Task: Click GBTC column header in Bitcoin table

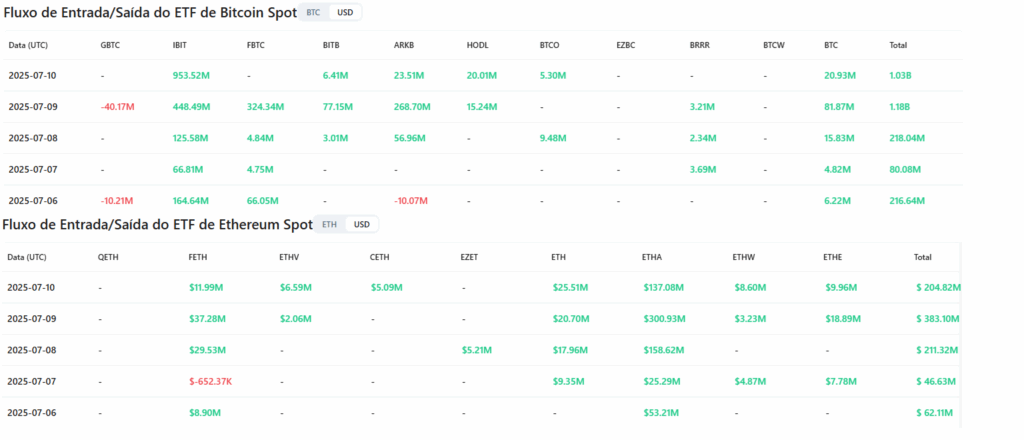Action: [110, 46]
